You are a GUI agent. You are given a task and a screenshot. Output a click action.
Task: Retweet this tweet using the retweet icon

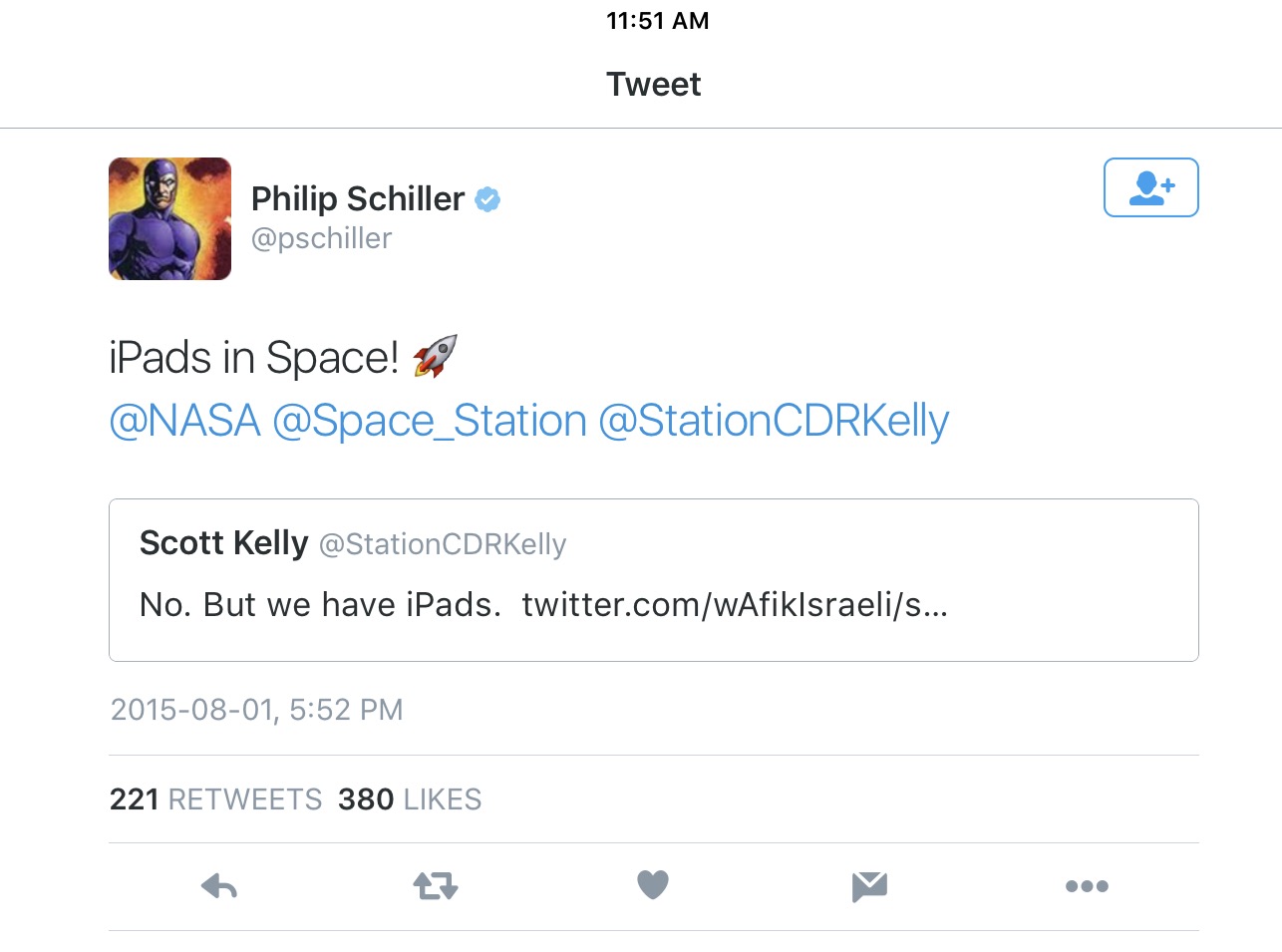click(436, 885)
